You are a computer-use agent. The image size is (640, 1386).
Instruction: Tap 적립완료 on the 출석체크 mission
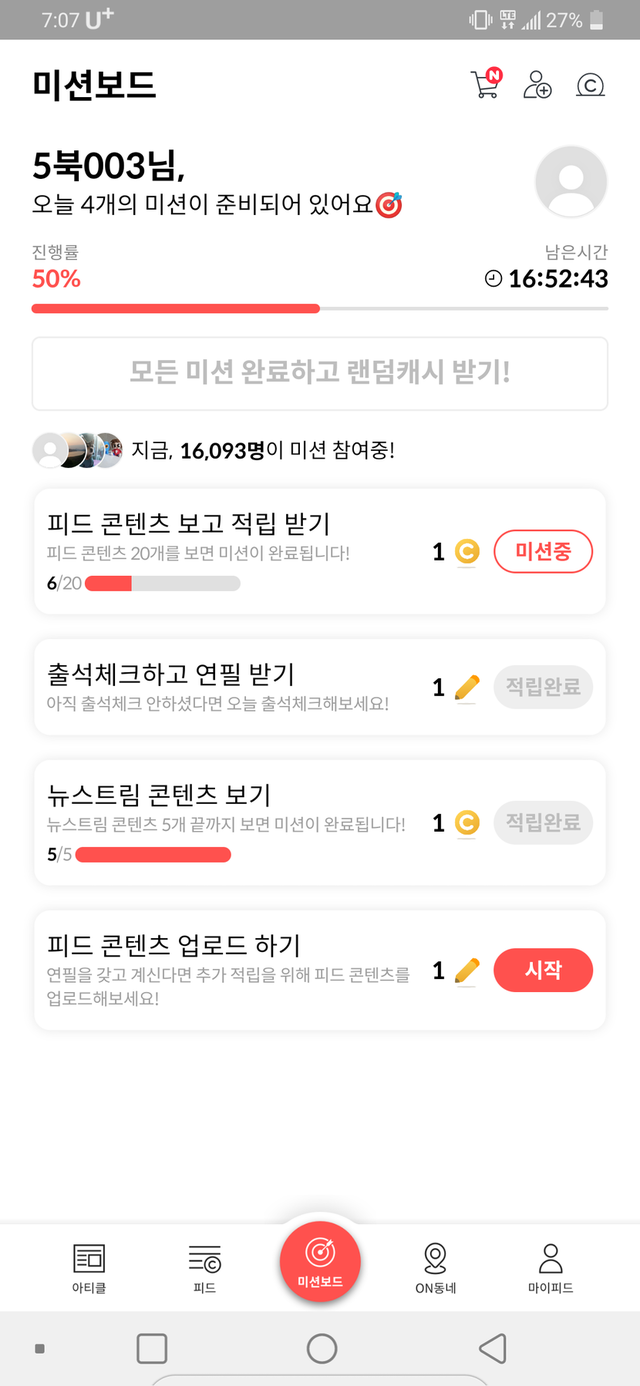pos(543,687)
